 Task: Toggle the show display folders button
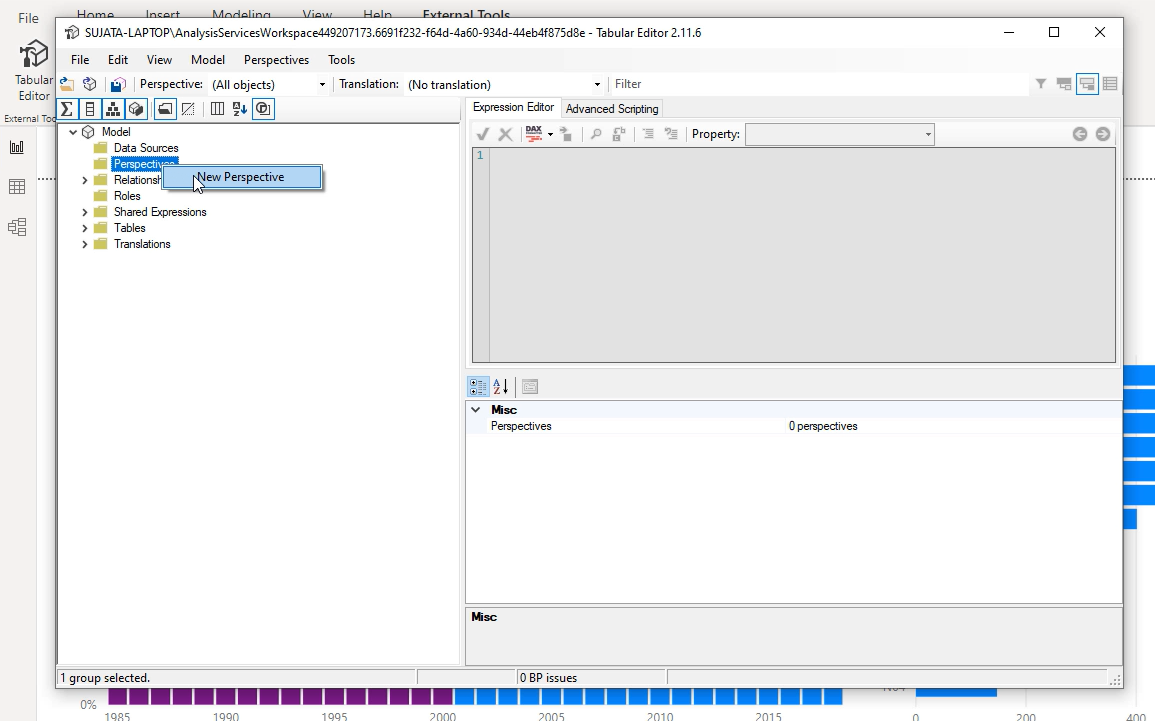click(x=165, y=109)
